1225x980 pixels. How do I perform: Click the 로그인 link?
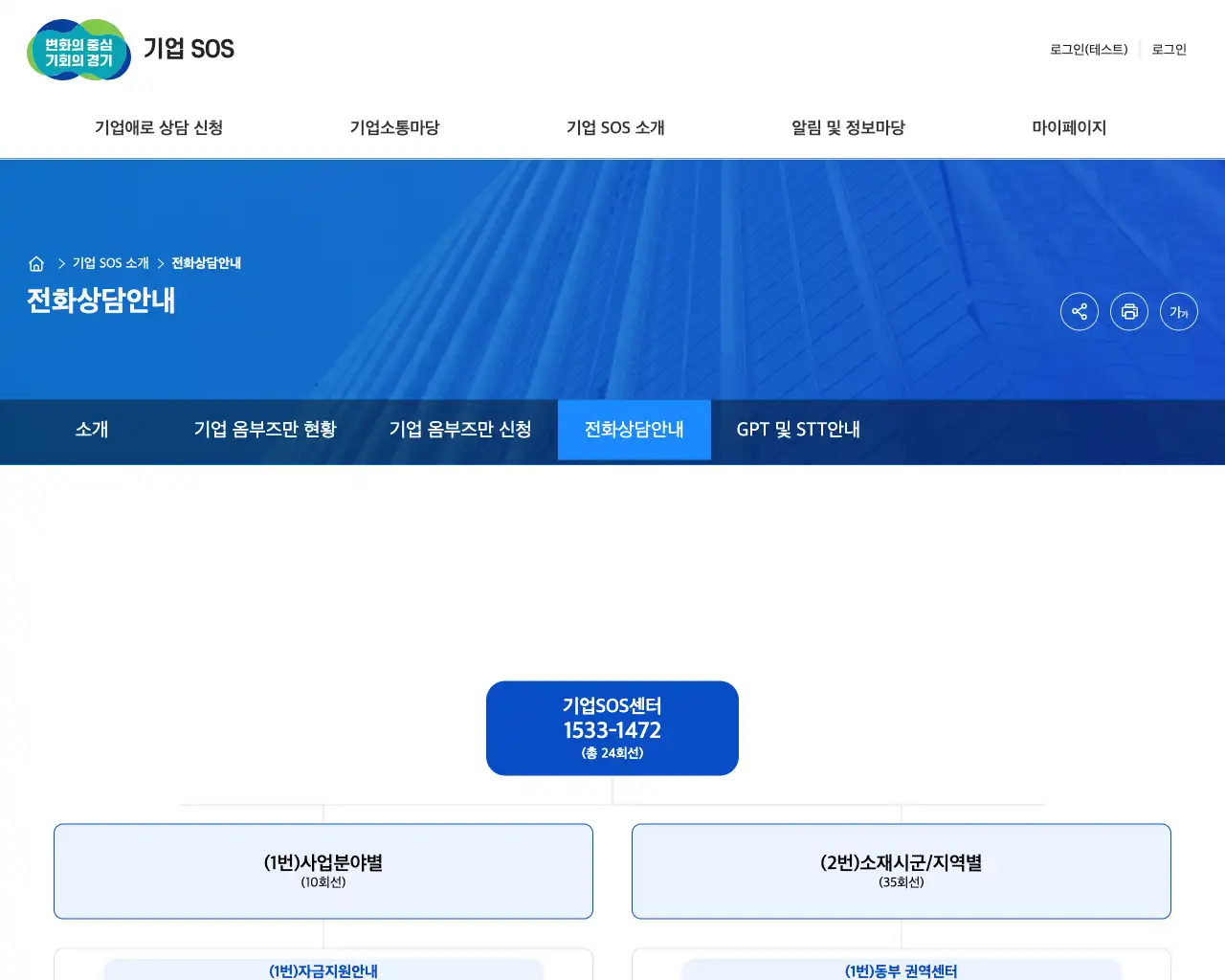(1169, 50)
